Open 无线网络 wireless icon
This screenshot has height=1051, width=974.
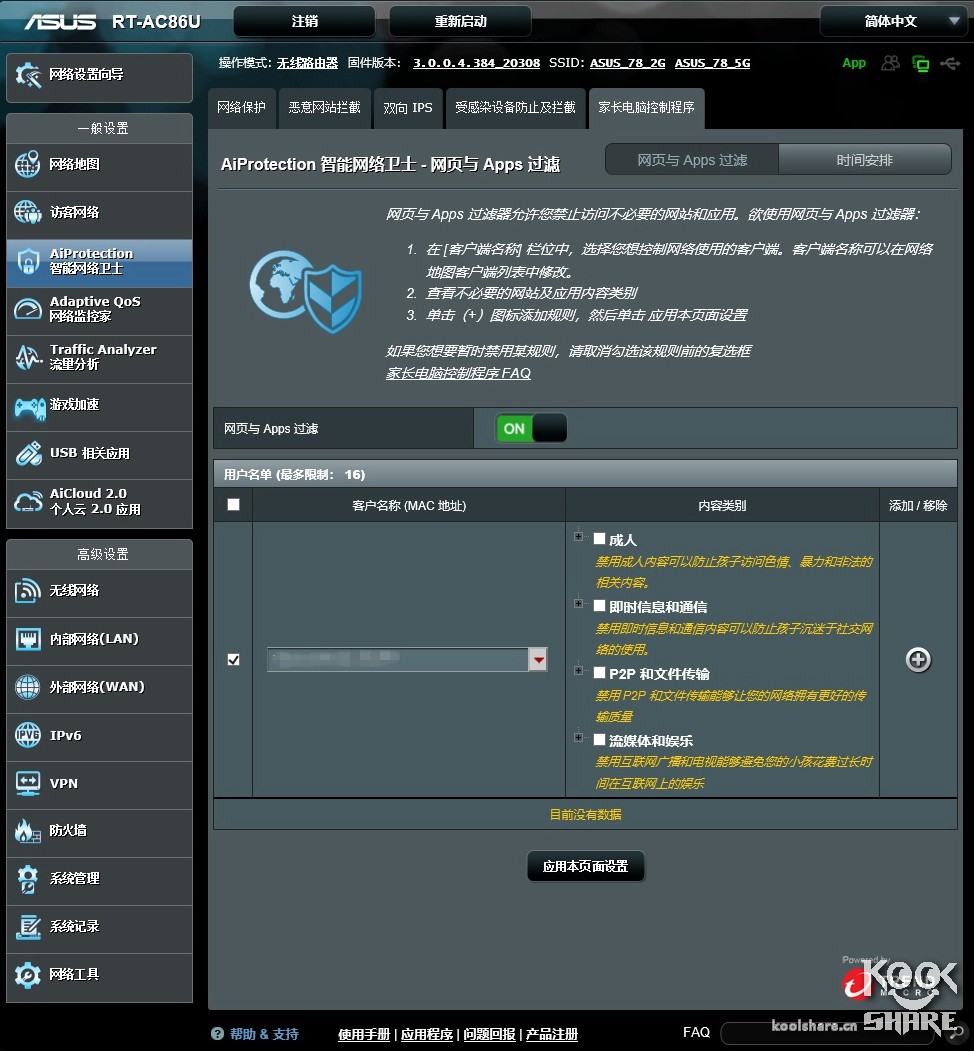(x=27, y=591)
